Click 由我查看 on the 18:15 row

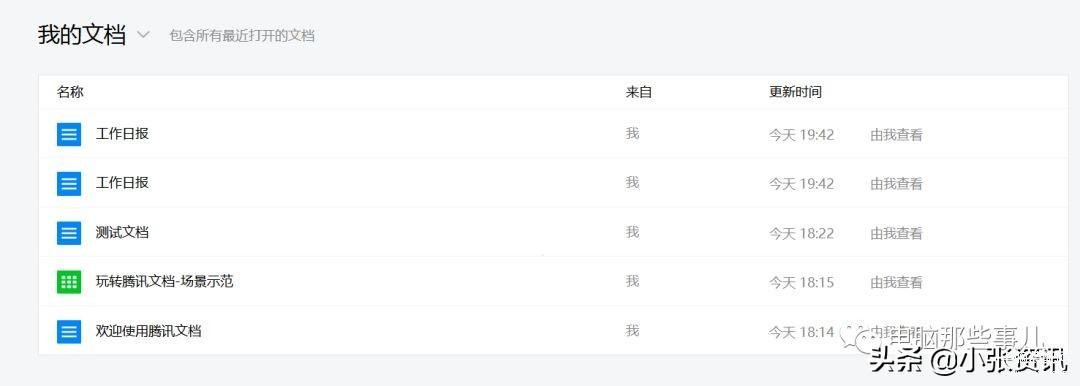896,283
